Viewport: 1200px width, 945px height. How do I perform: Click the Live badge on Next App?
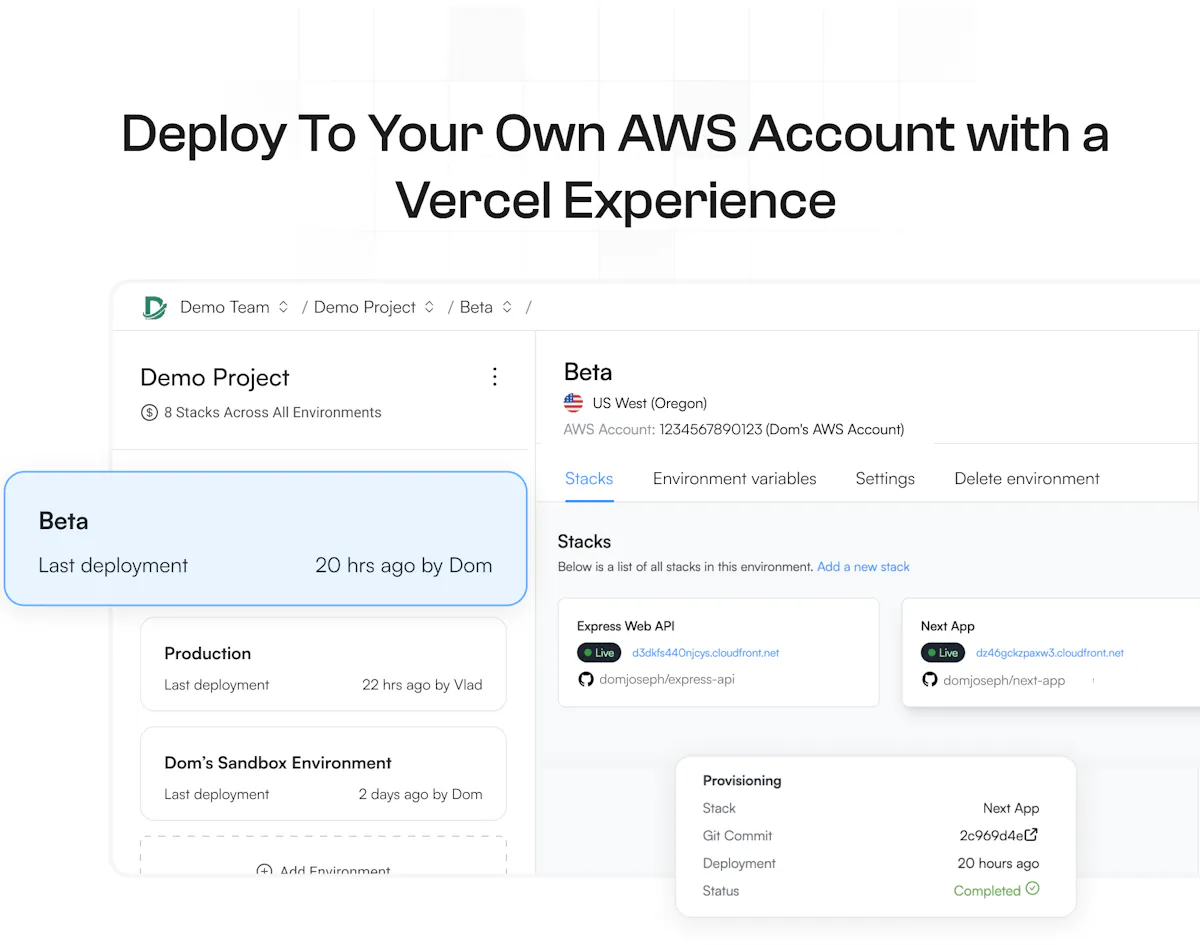click(943, 653)
